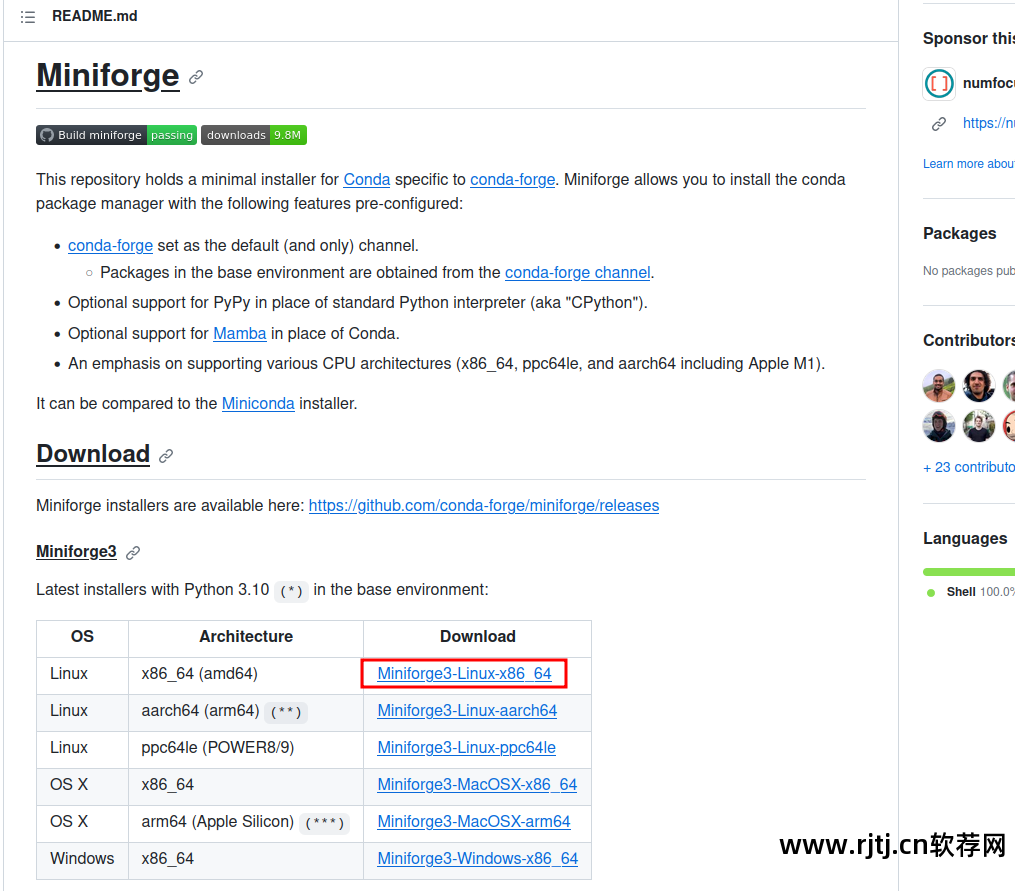Open the https://nu... sponsor URL link
The image size is (1015, 891).
[988, 123]
